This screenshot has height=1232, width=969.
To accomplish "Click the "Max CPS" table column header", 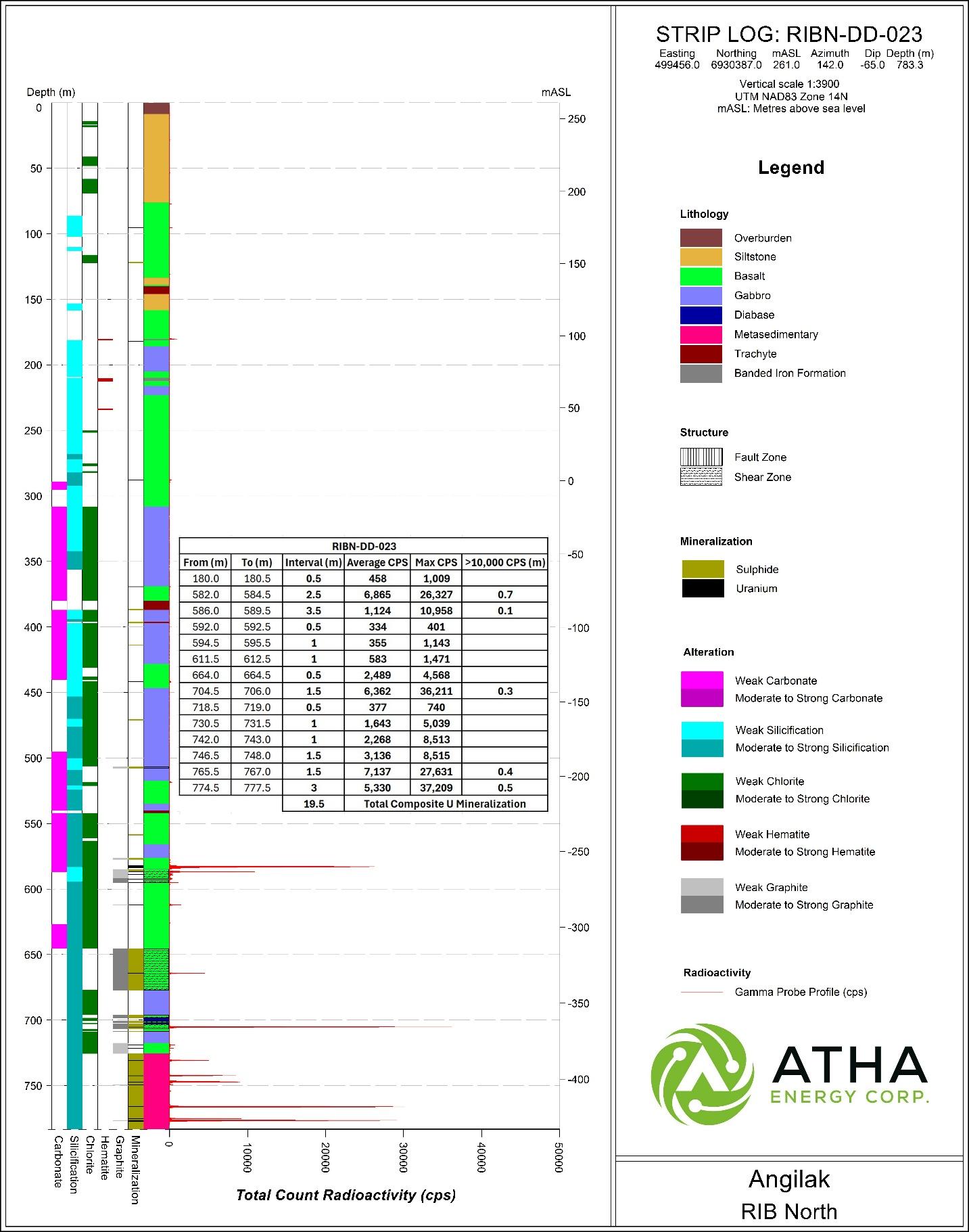I will [x=436, y=562].
